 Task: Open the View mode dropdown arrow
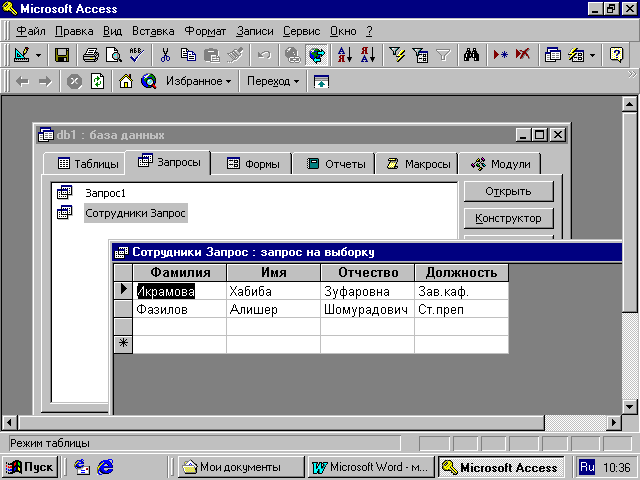pos(38,55)
